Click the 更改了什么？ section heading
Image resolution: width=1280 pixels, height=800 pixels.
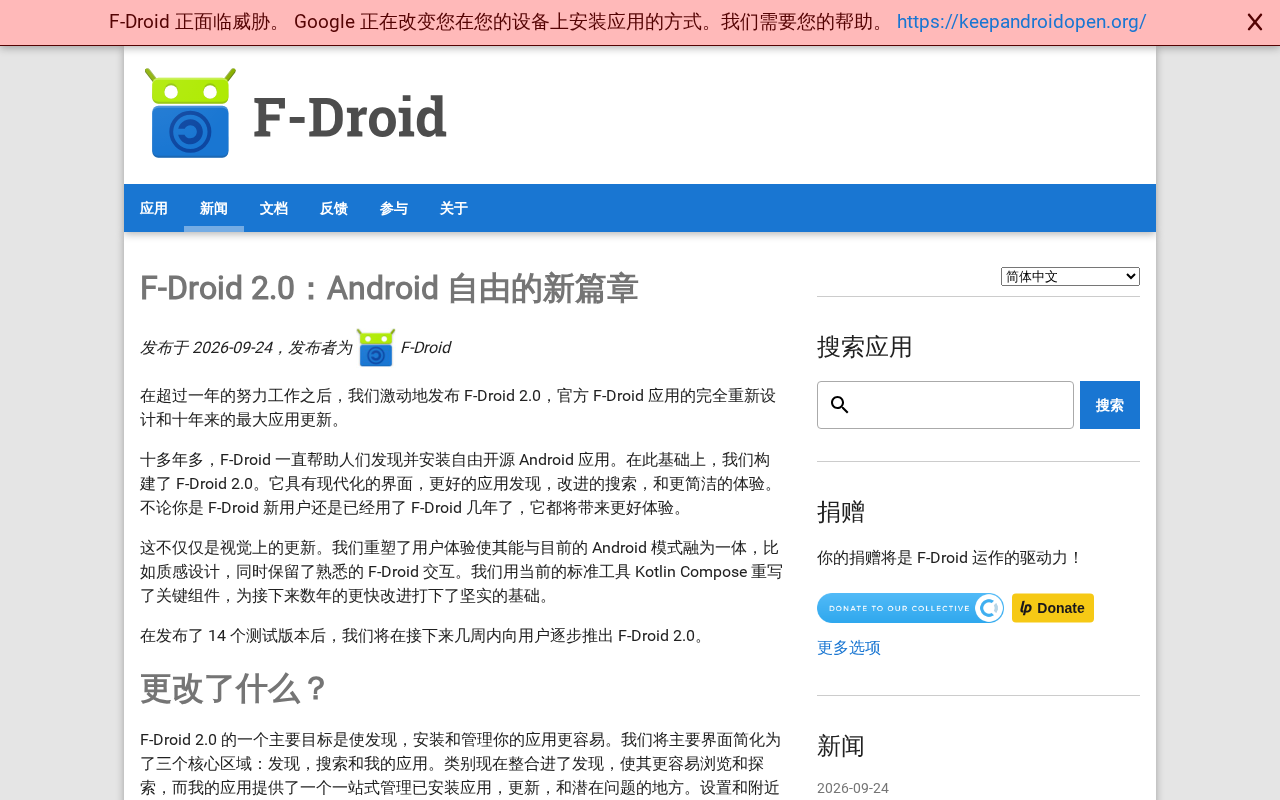click(235, 689)
